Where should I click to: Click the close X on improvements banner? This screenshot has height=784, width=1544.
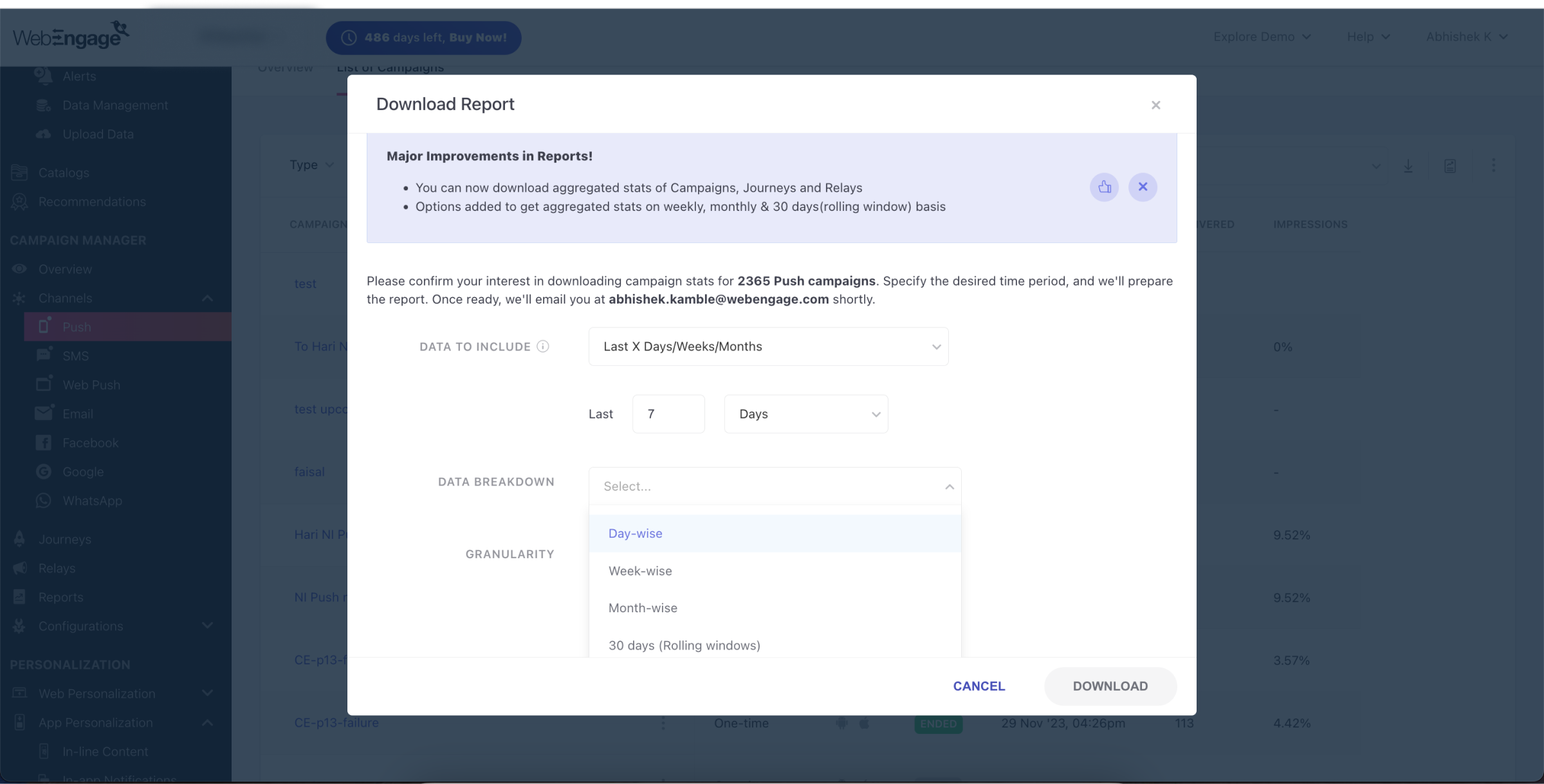(1143, 186)
